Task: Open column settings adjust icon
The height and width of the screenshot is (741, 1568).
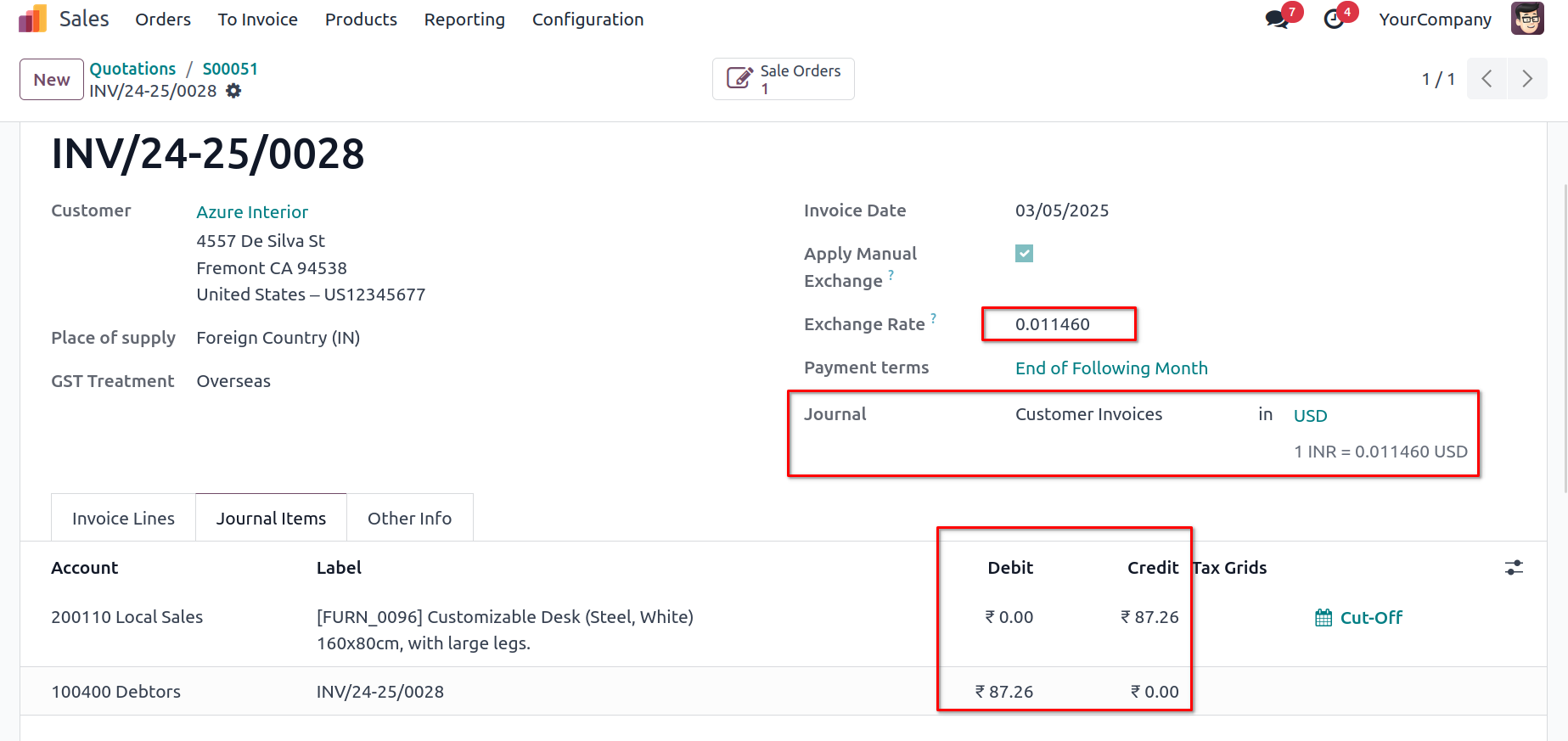Action: point(1514,568)
